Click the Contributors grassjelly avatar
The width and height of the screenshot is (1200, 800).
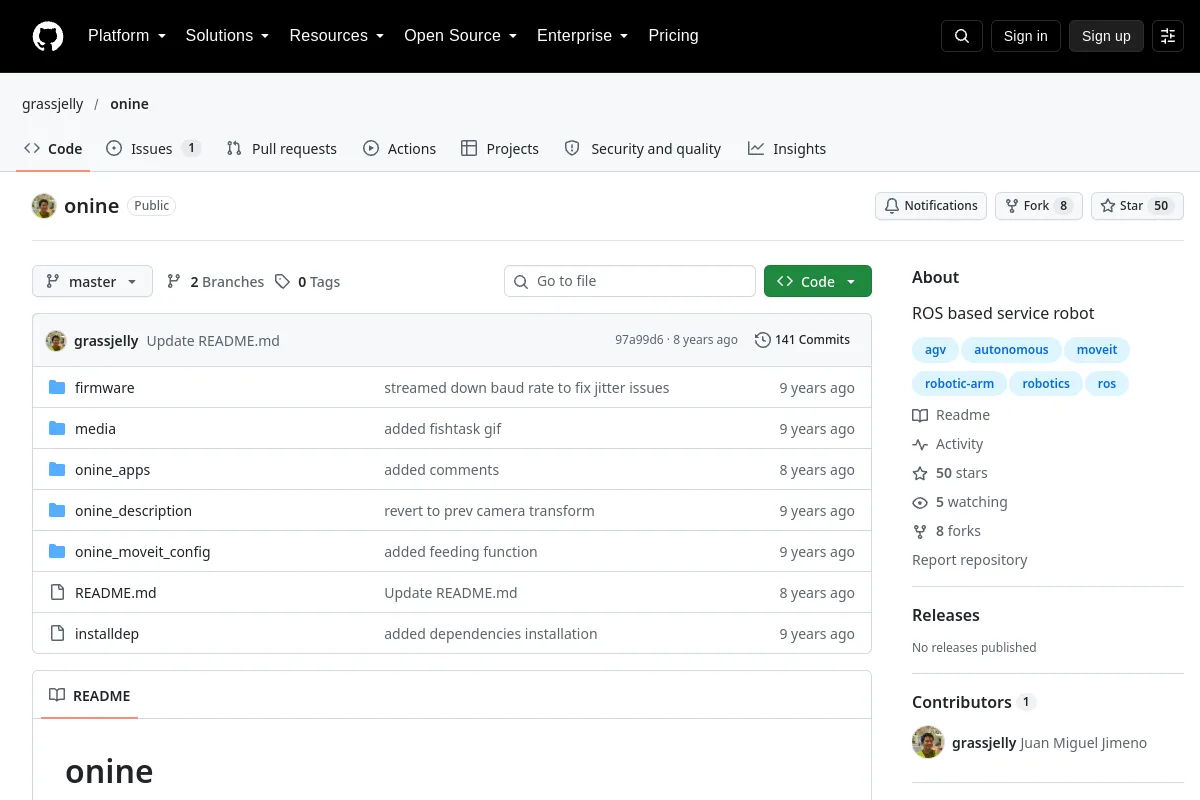tap(928, 742)
